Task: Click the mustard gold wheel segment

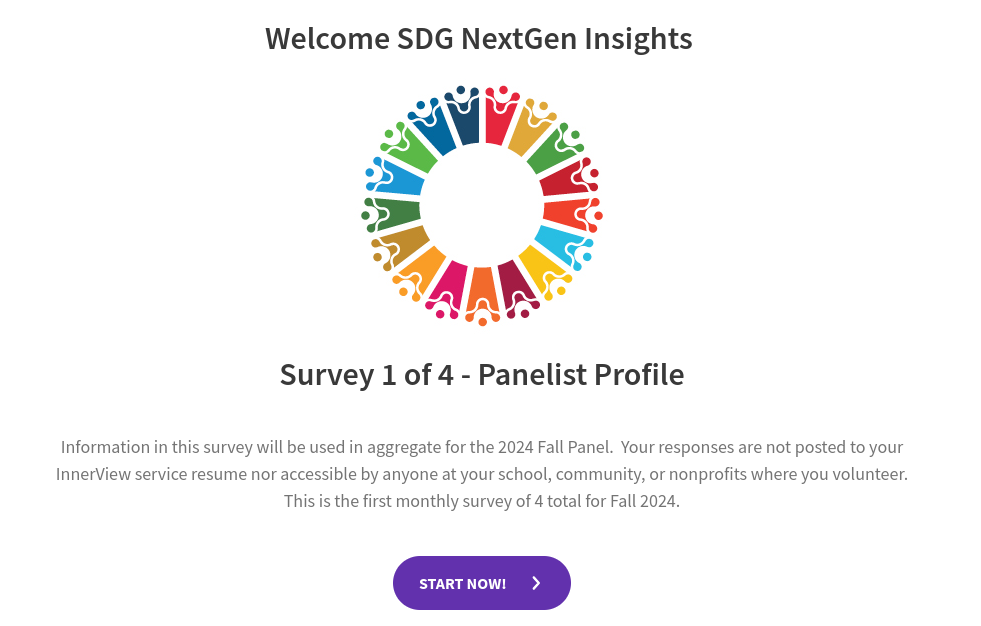Action: click(x=530, y=132)
